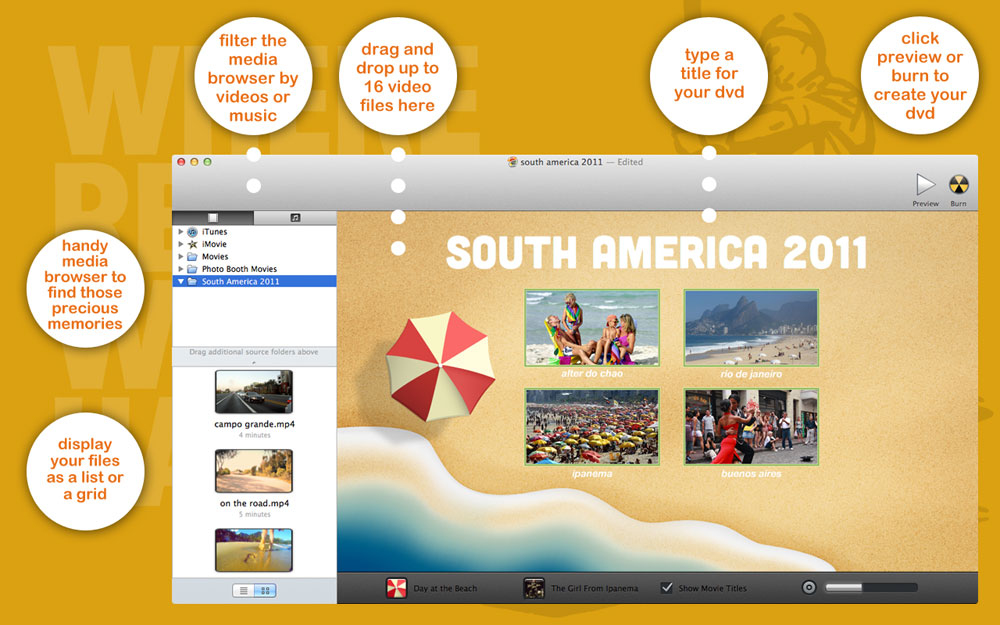This screenshot has height=625, width=1000.
Task: Click the SOUTH AMERICA 2011 DVD title
Action: pyautogui.click(x=656, y=253)
